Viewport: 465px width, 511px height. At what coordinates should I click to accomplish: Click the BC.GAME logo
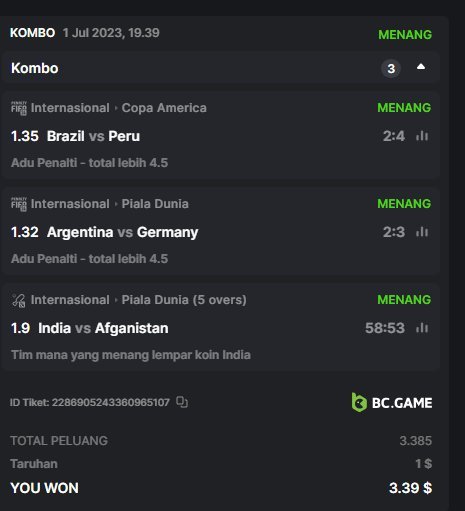392,402
